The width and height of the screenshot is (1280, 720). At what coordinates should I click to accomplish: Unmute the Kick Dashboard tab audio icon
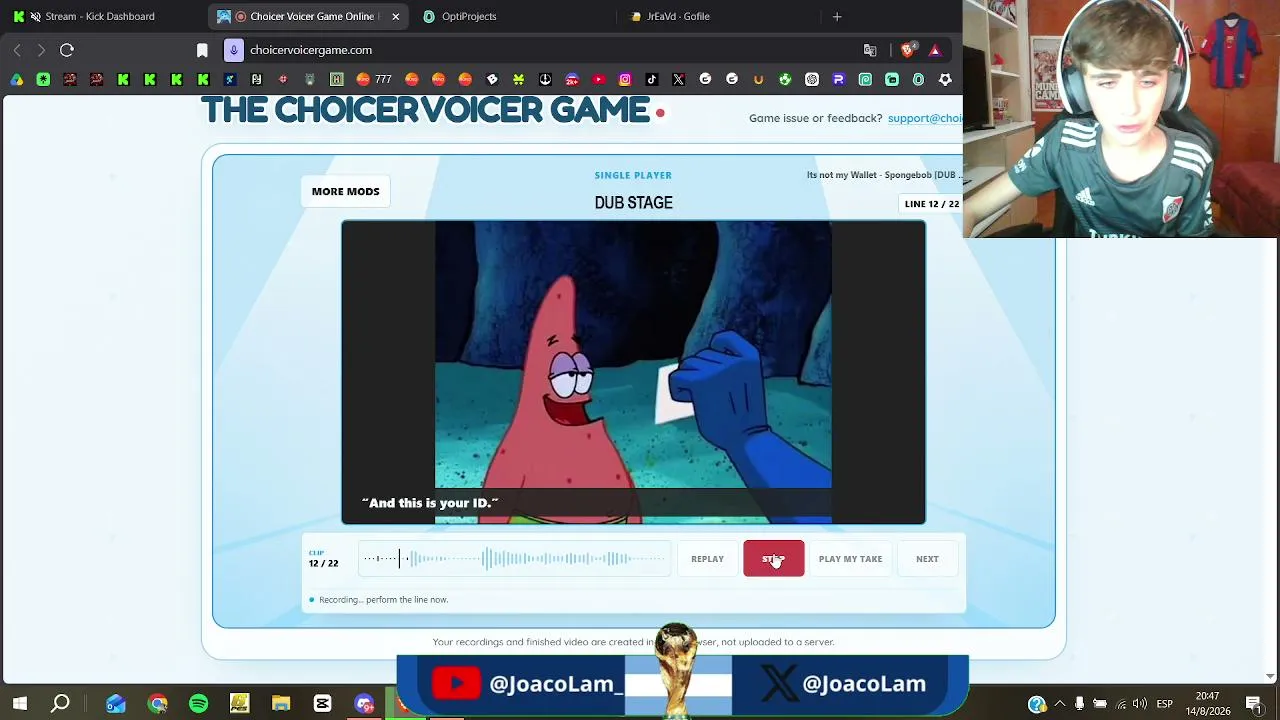pos(36,16)
